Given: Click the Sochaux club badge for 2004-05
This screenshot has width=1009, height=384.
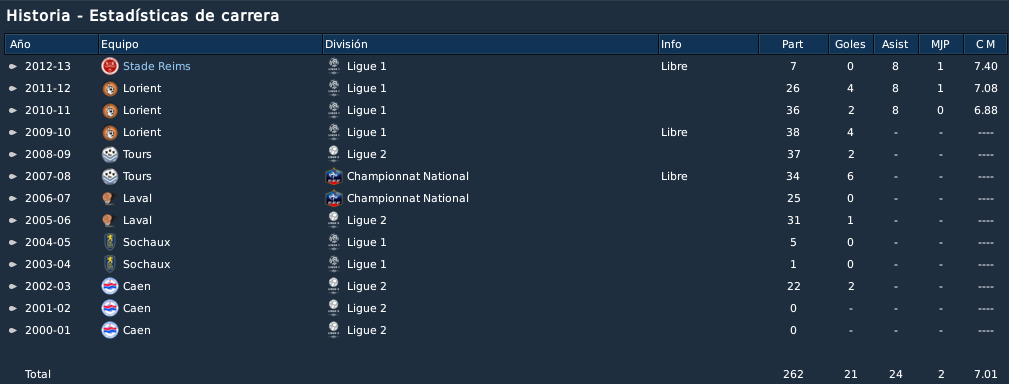Looking at the screenshot, I should point(110,242).
